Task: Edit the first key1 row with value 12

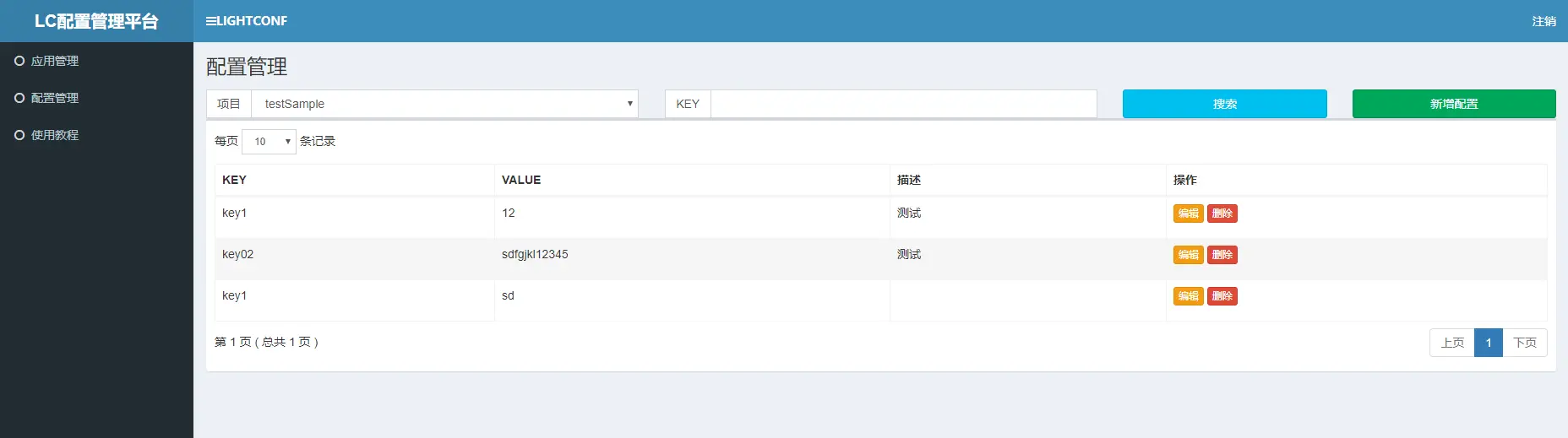Action: point(1188,214)
